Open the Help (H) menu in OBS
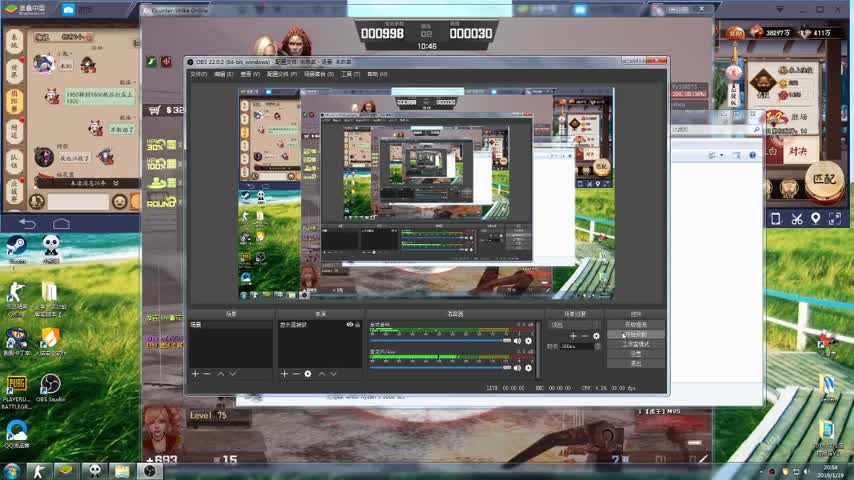Viewport: 854px width, 480px height. [x=377, y=74]
